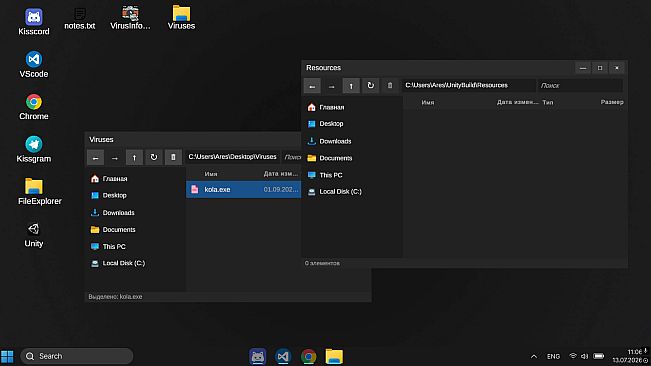Click the Выделено: kola.exe status bar text
This screenshot has width=651, height=366.
coord(115,297)
